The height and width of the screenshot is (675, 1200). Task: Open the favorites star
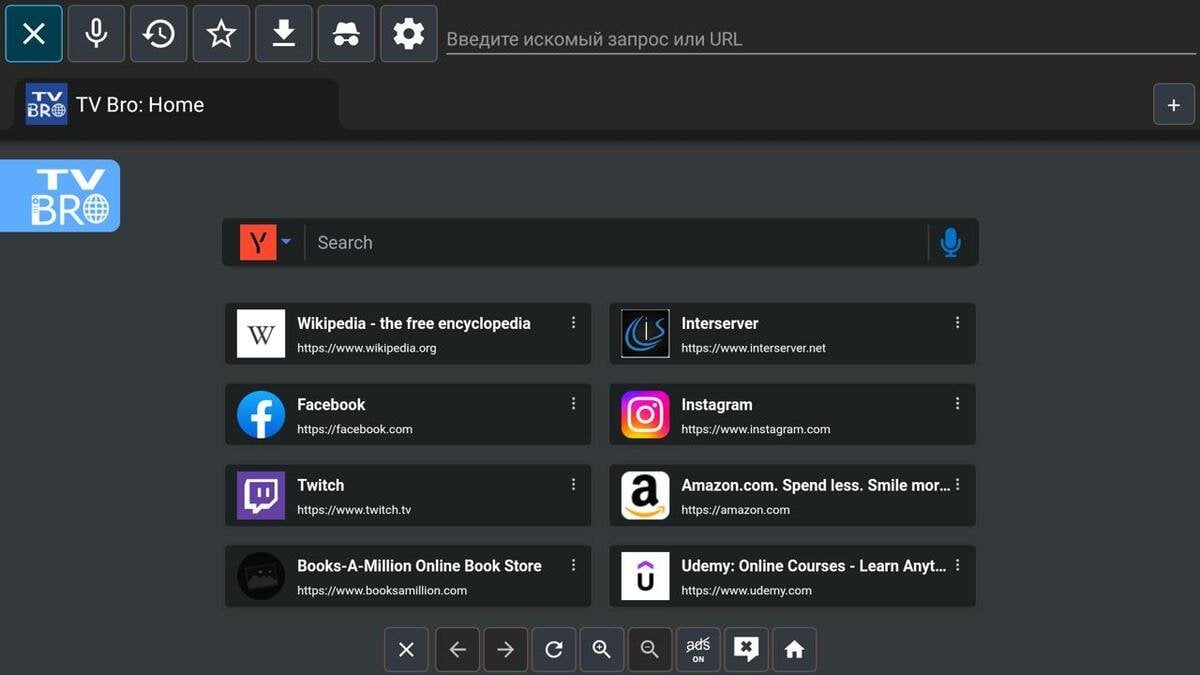coord(221,34)
